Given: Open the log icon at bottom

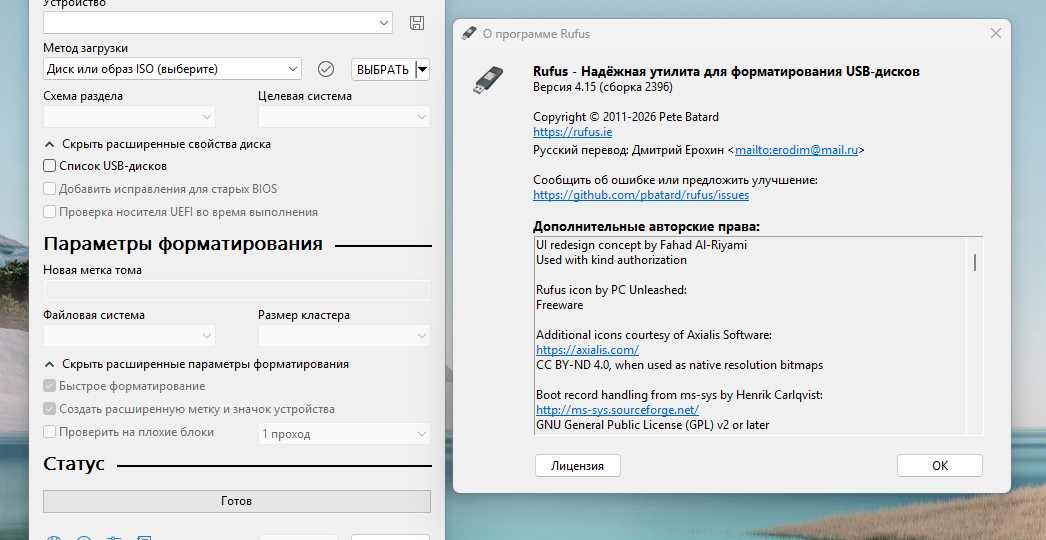Looking at the screenshot, I should pyautogui.click(x=144, y=538).
